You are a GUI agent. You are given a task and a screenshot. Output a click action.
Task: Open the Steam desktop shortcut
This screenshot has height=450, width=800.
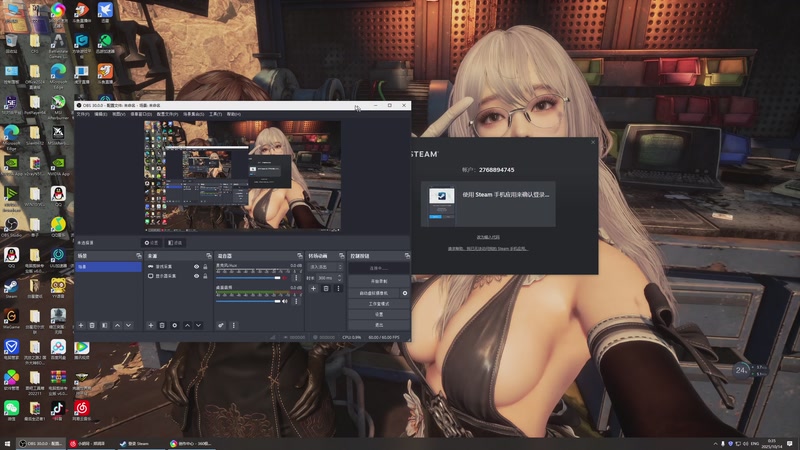point(11,288)
